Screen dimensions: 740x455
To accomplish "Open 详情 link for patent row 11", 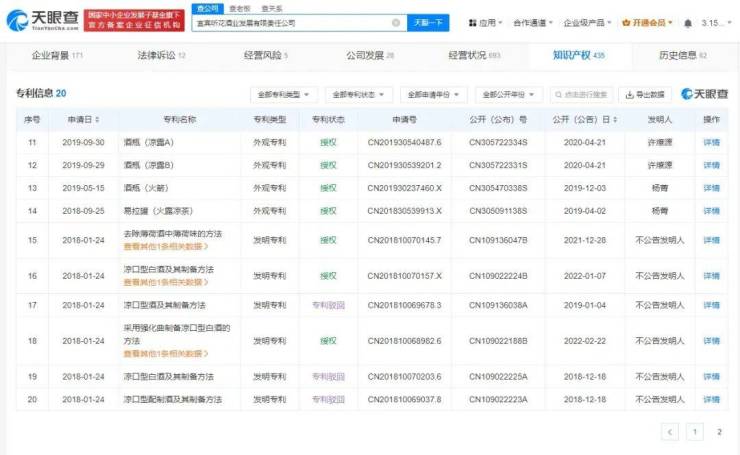I will pos(711,142).
